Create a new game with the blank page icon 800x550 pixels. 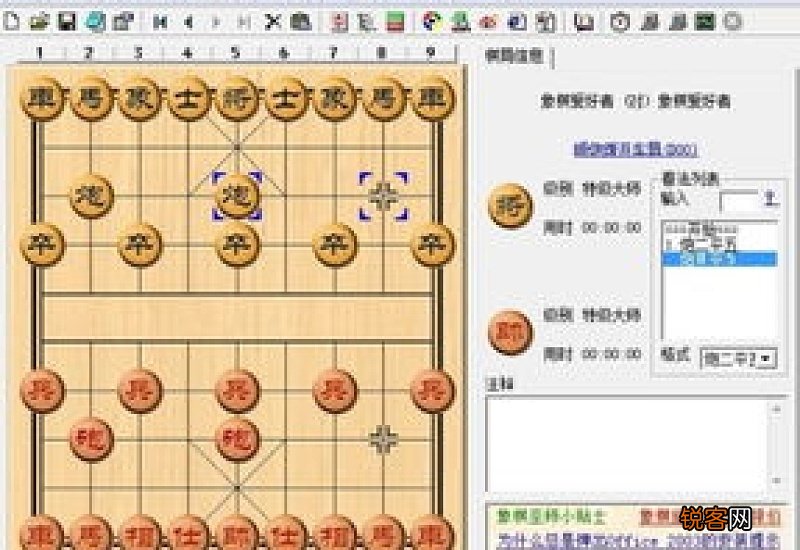11,21
